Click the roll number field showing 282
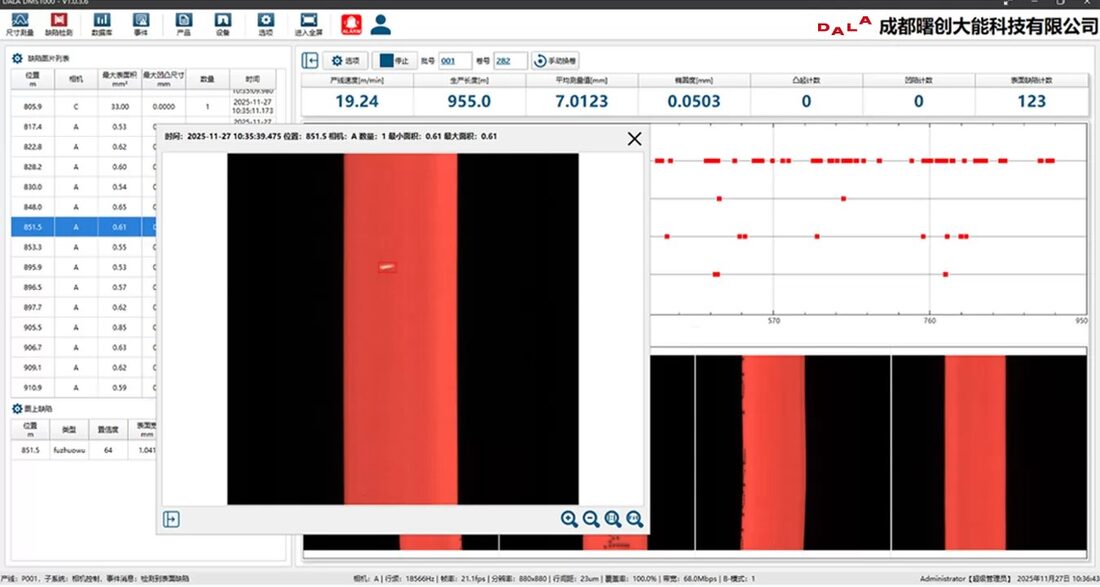Image resolution: width=1100 pixels, height=587 pixels. tap(511, 61)
